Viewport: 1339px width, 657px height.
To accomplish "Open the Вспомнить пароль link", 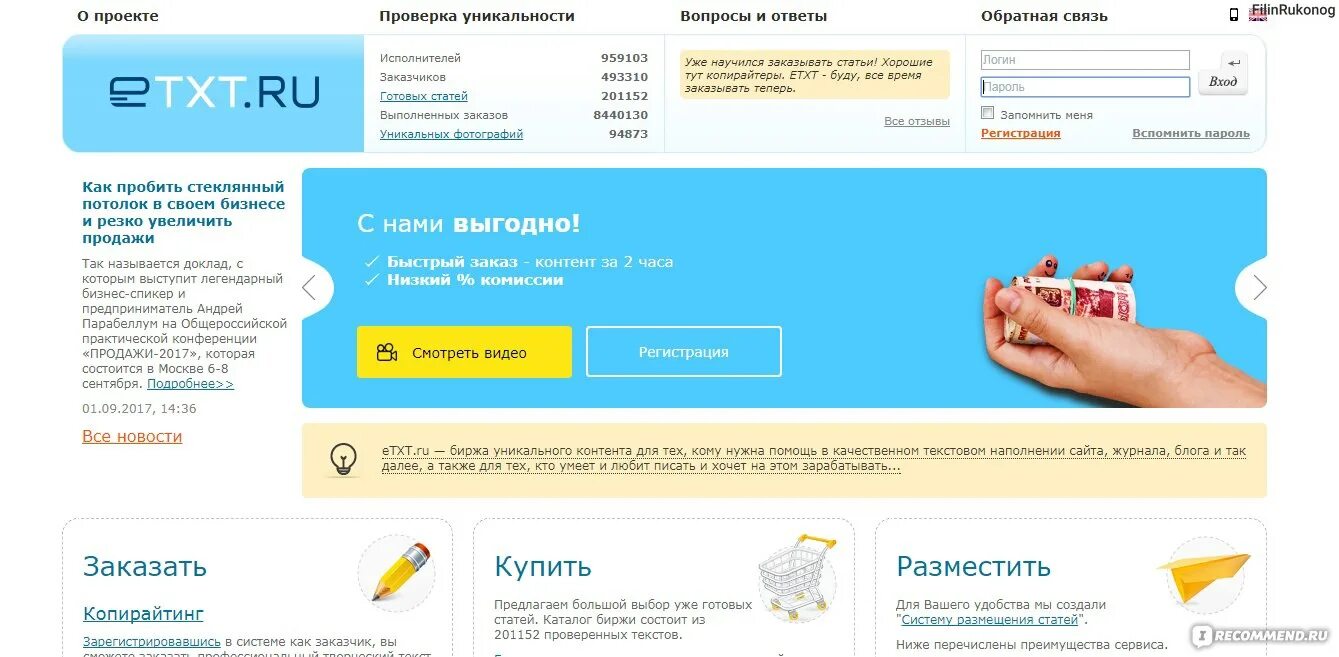I will [x=1191, y=133].
